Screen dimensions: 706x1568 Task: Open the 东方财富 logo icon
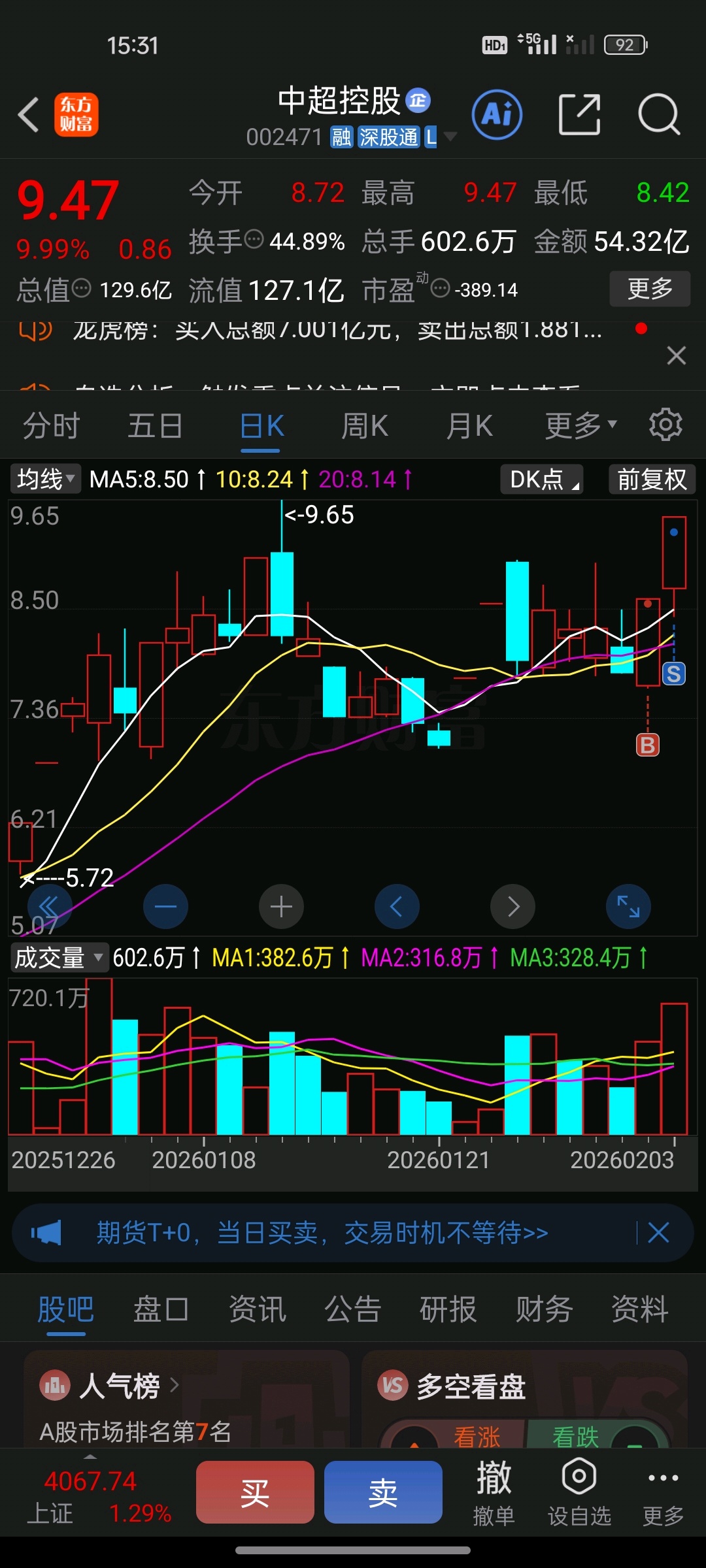(76, 114)
